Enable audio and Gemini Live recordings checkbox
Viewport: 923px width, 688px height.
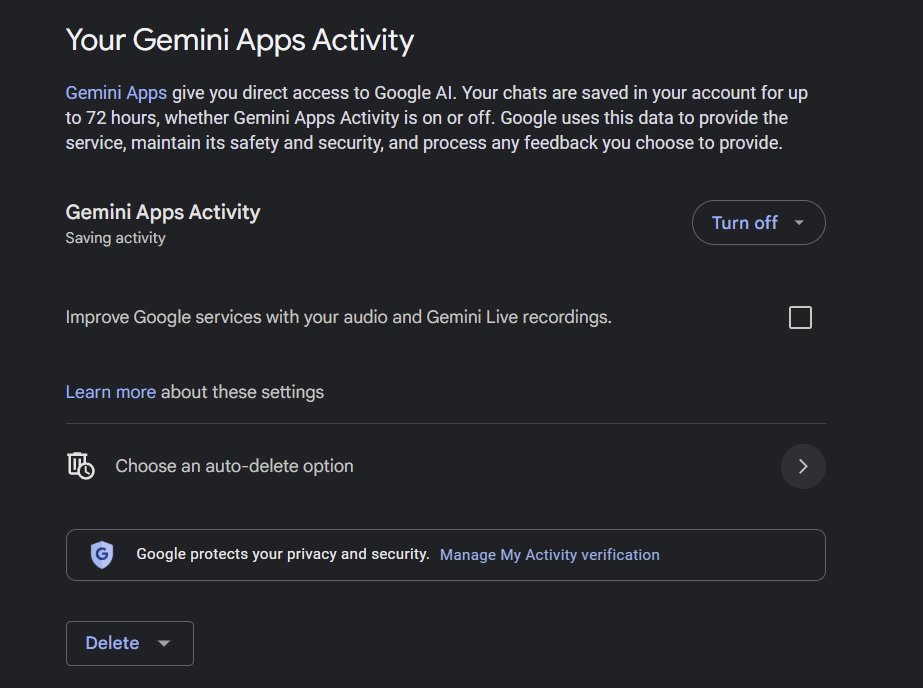(x=800, y=318)
